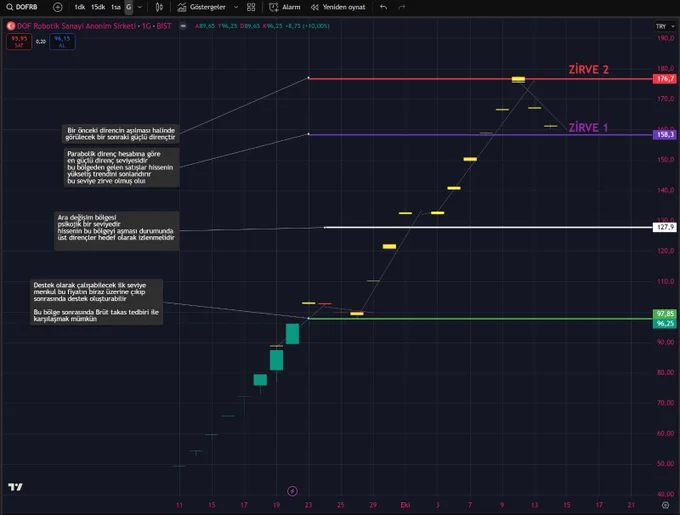Redo the last chart action
Image resolution: width=680 pixels, height=515 pixels.
click(x=402, y=7)
